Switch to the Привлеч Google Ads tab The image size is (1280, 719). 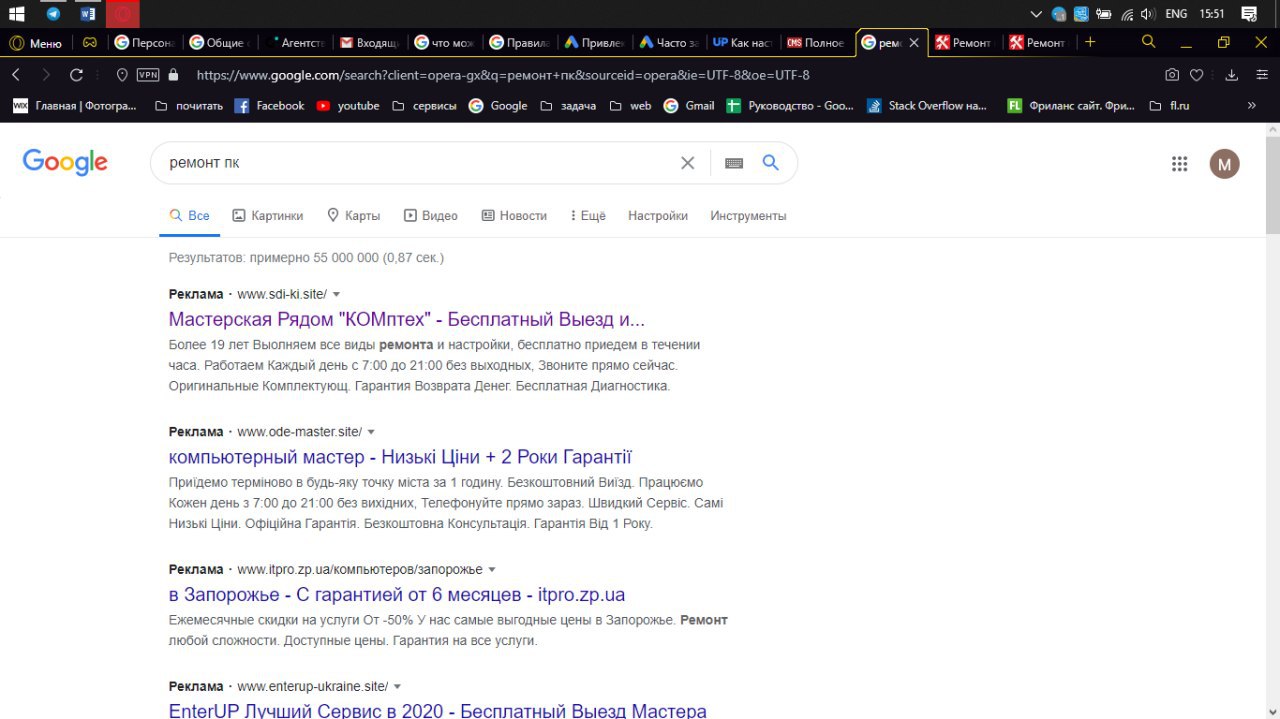point(594,43)
